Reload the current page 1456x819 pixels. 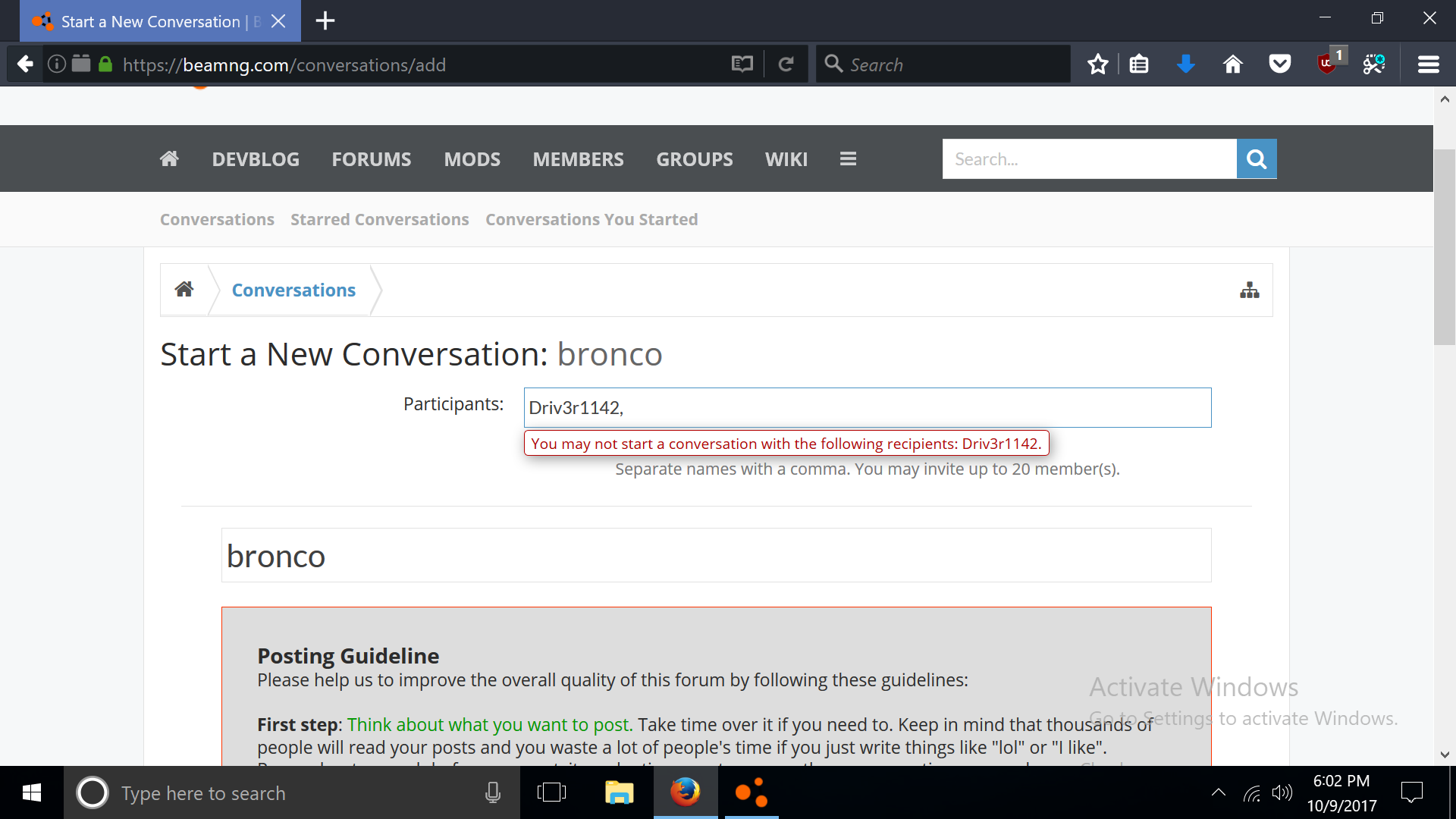[x=786, y=64]
